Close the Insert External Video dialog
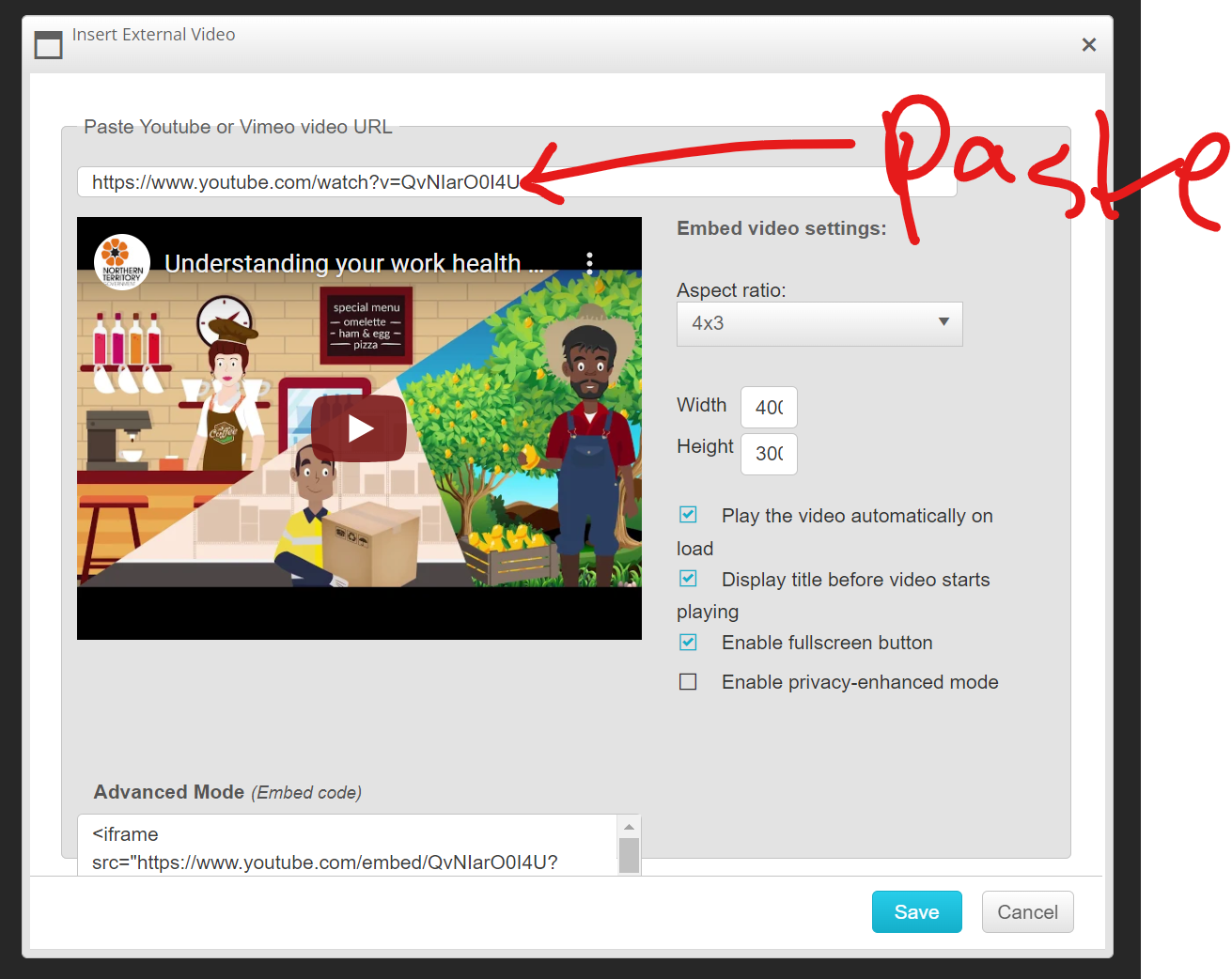 coord(1089,44)
